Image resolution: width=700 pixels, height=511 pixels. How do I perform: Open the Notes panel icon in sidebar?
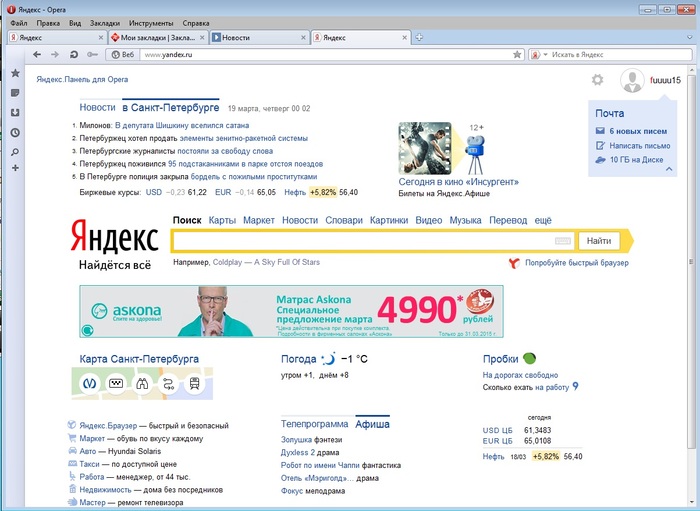(15, 93)
